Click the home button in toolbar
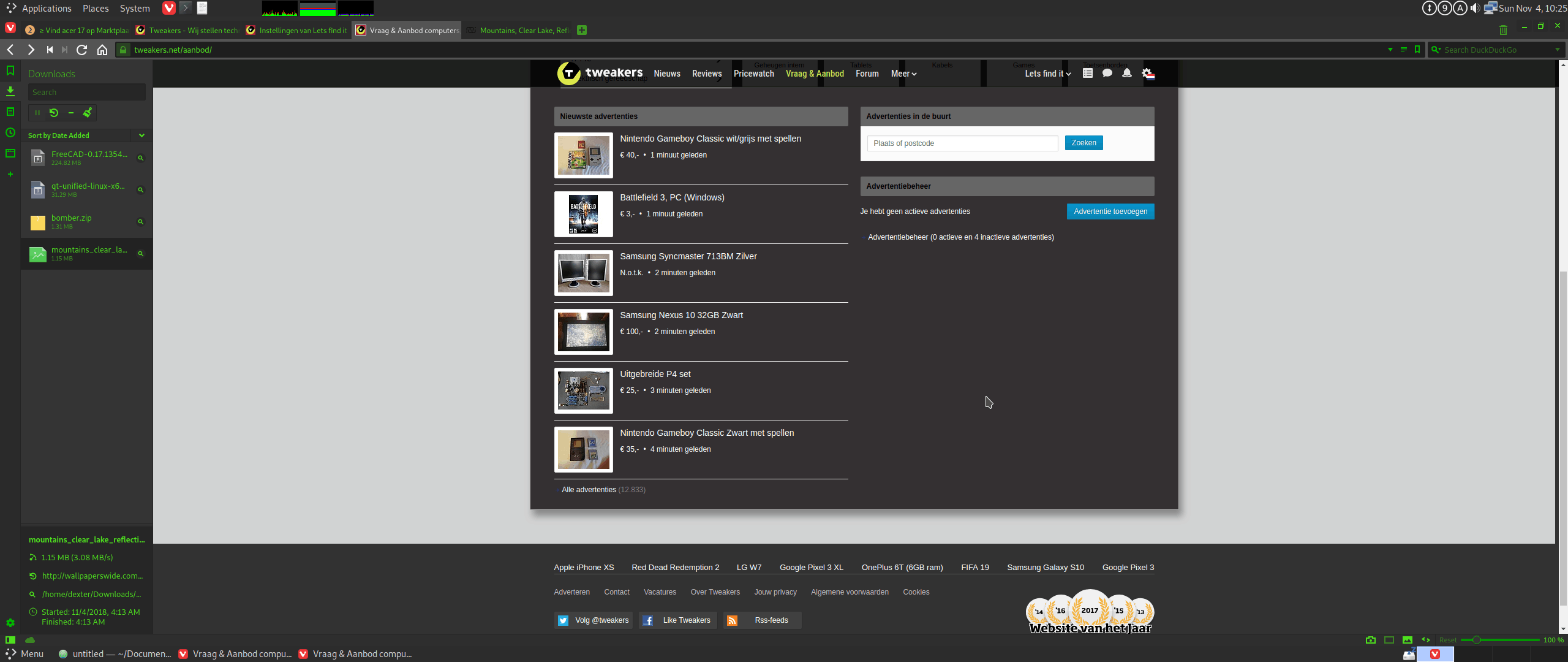The height and width of the screenshot is (662, 1568). click(x=102, y=50)
